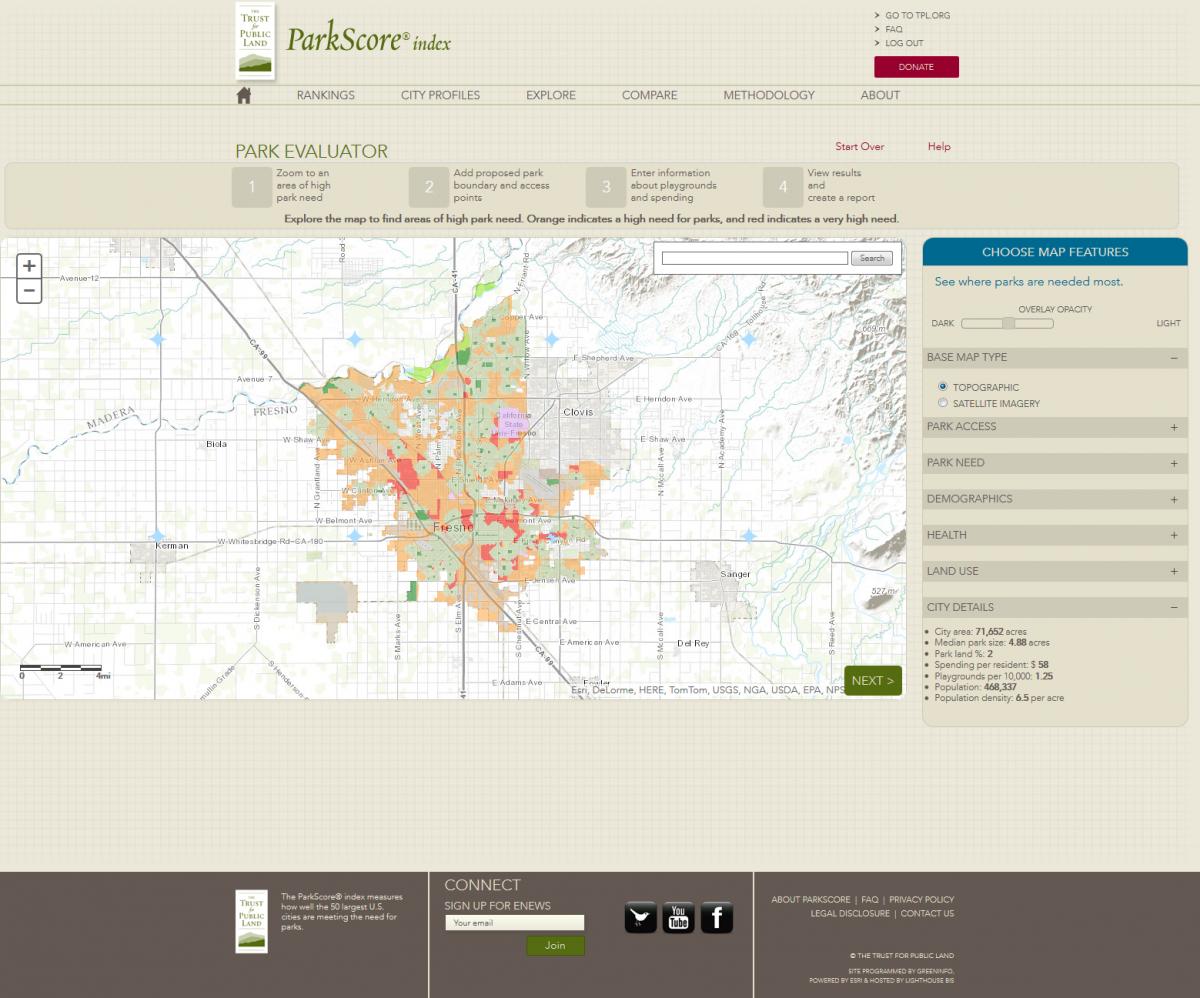
Task: Open the Compare menu item
Action: pyautogui.click(x=650, y=95)
